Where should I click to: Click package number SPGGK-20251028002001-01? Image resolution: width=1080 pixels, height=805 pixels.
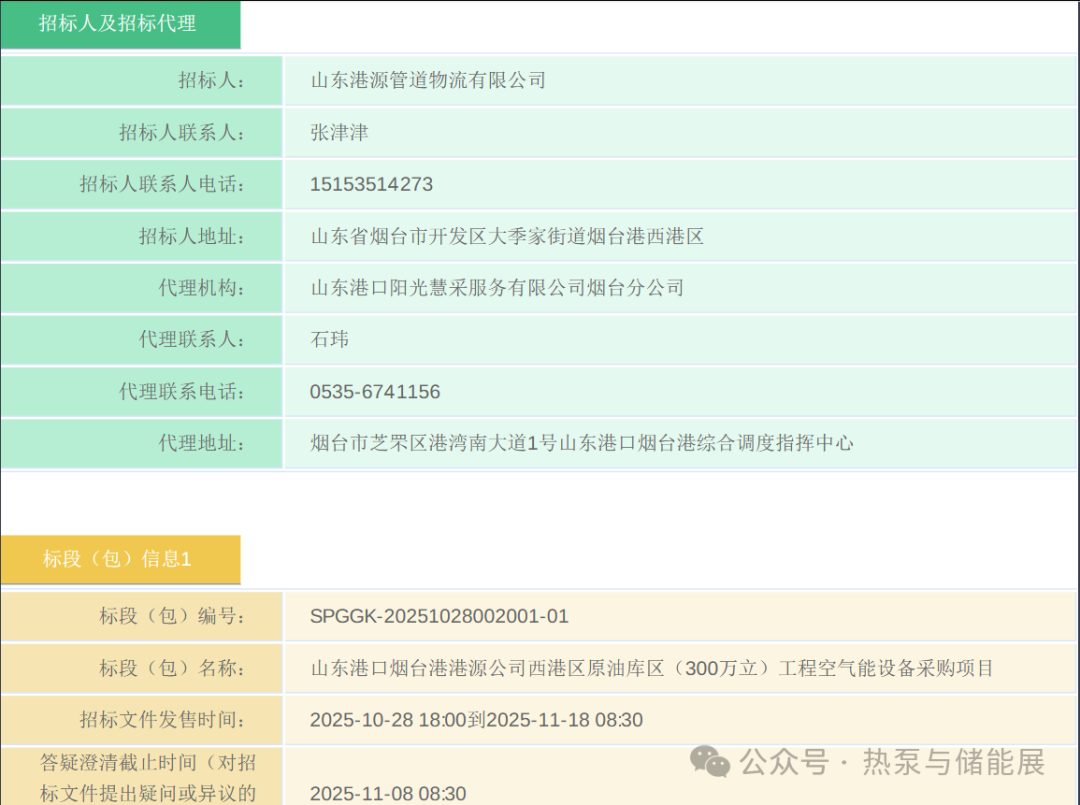[439, 616]
